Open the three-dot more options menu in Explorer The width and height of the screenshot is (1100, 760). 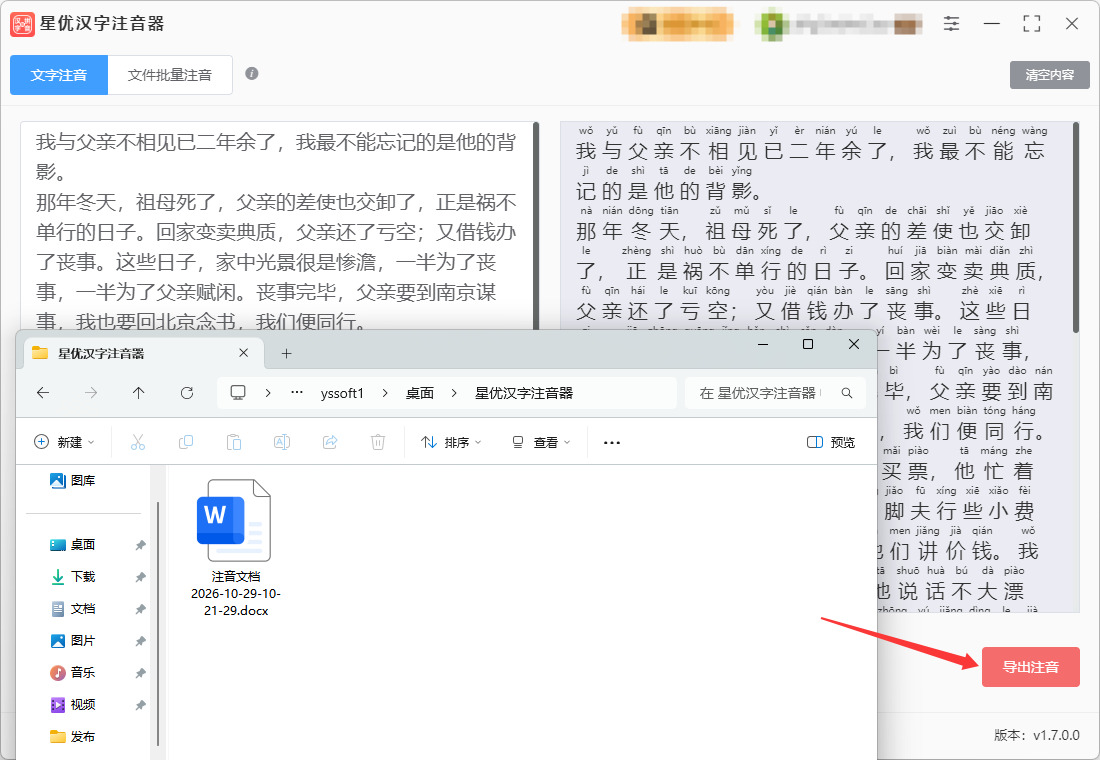(612, 443)
